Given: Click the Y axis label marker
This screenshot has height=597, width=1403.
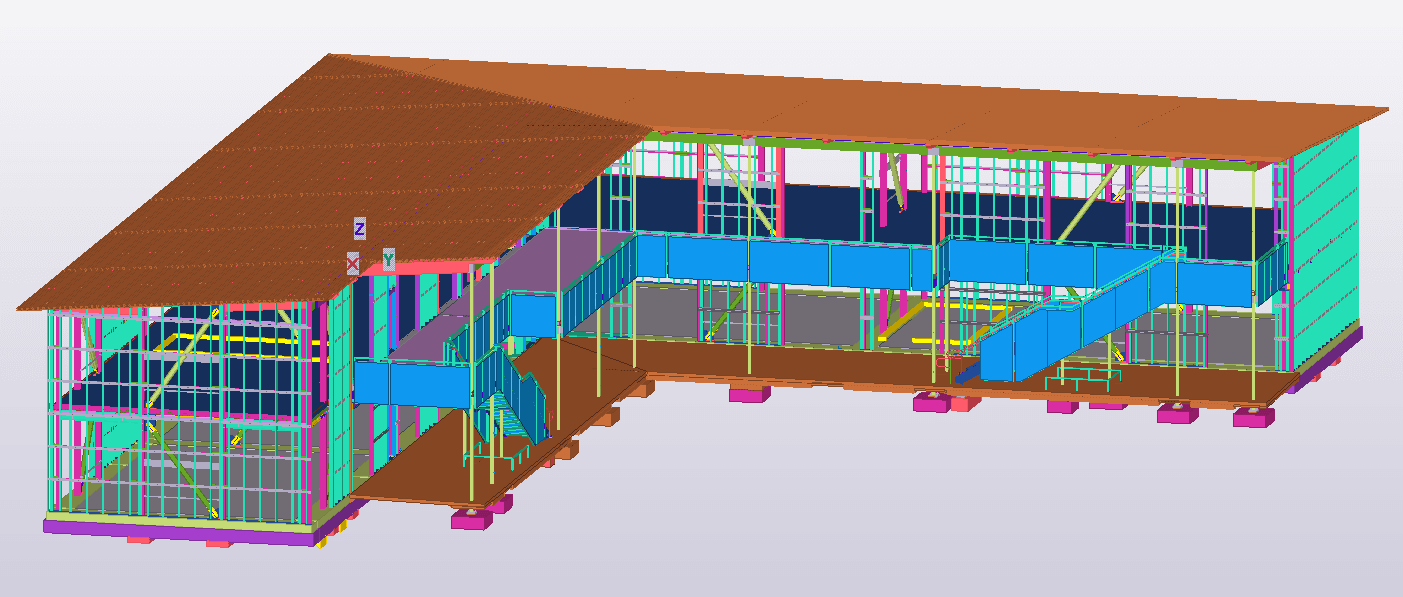Looking at the screenshot, I should (x=388, y=260).
